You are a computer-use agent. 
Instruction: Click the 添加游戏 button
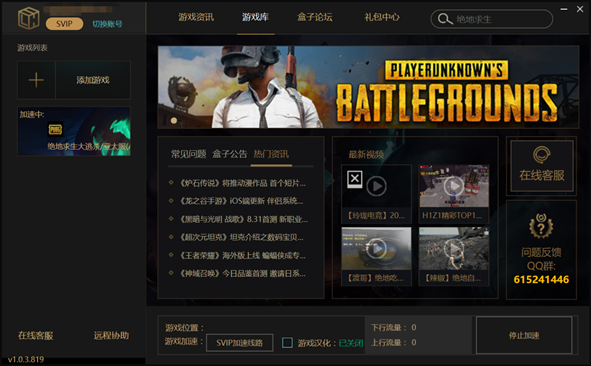pos(93,80)
